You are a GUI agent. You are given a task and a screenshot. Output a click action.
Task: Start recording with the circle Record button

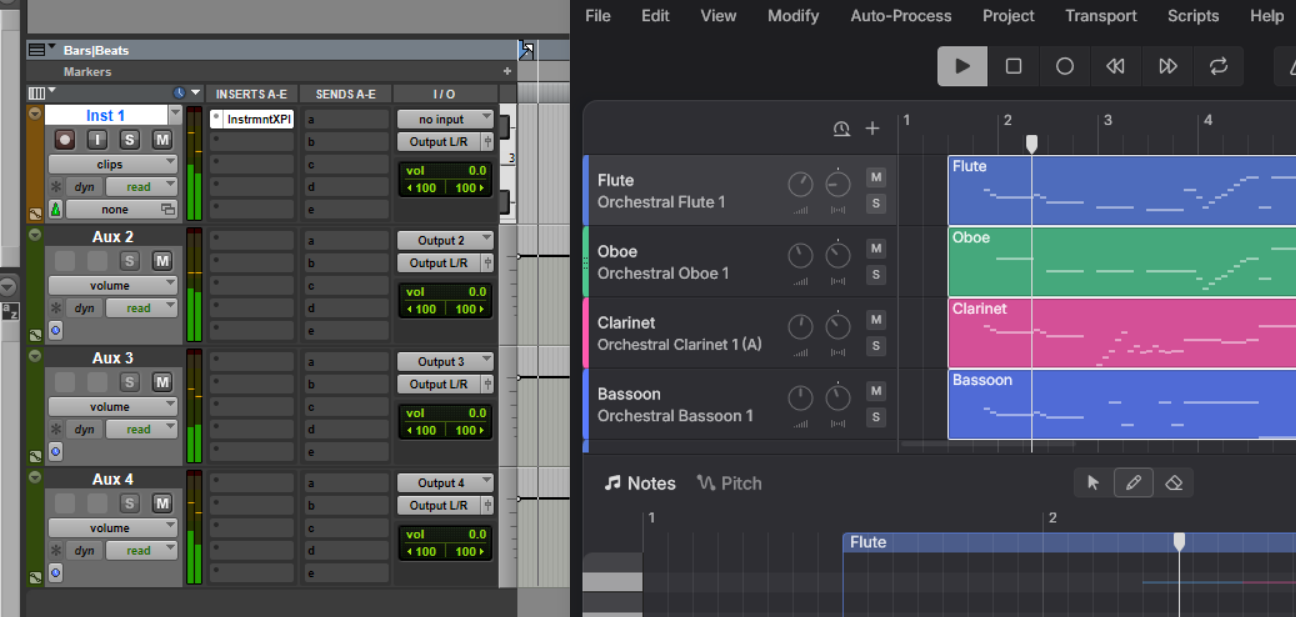point(1064,66)
